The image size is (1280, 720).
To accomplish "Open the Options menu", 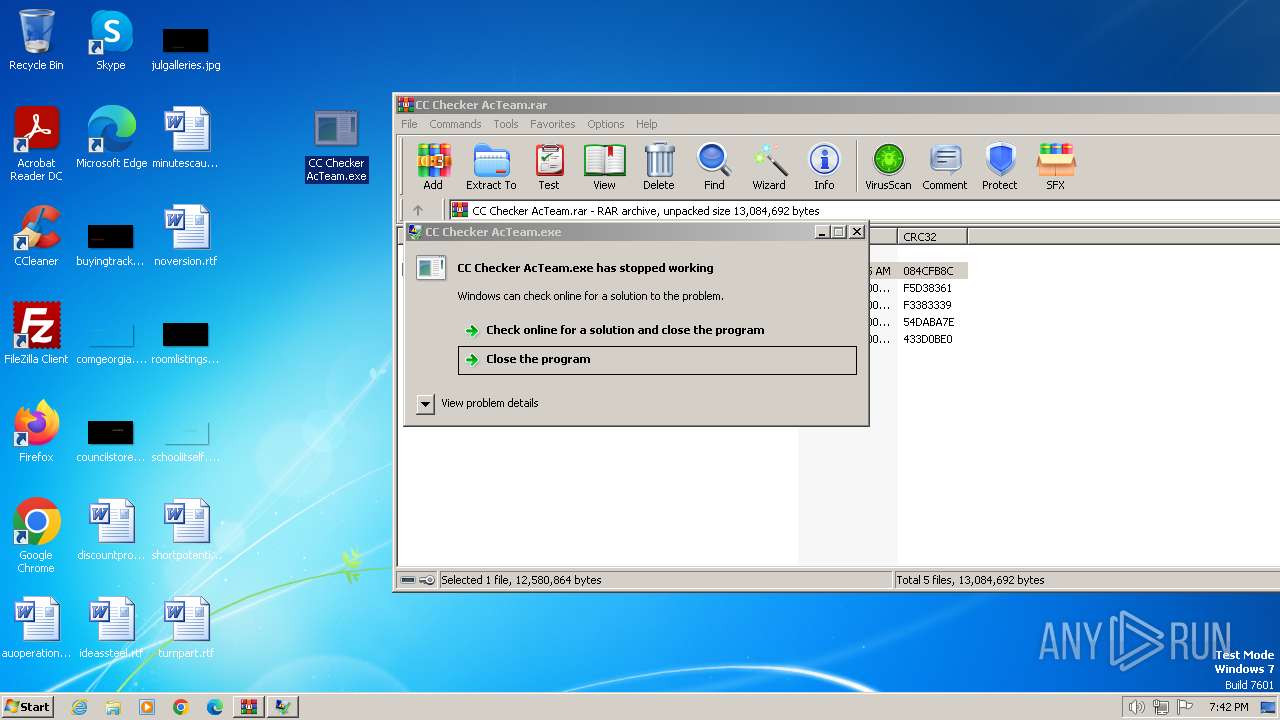I will pyautogui.click(x=606, y=124).
